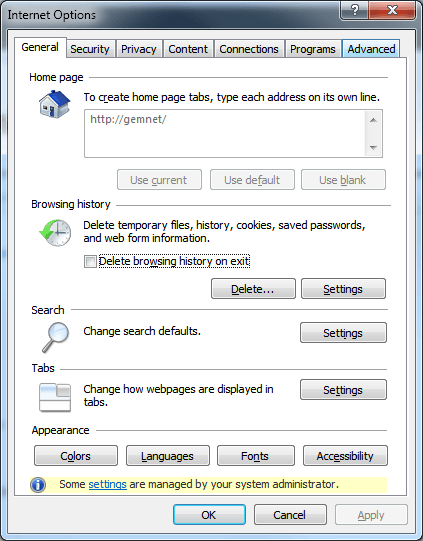Screen dimensions: 423x541
Task: Open the Privacy tab
Action: point(139,49)
